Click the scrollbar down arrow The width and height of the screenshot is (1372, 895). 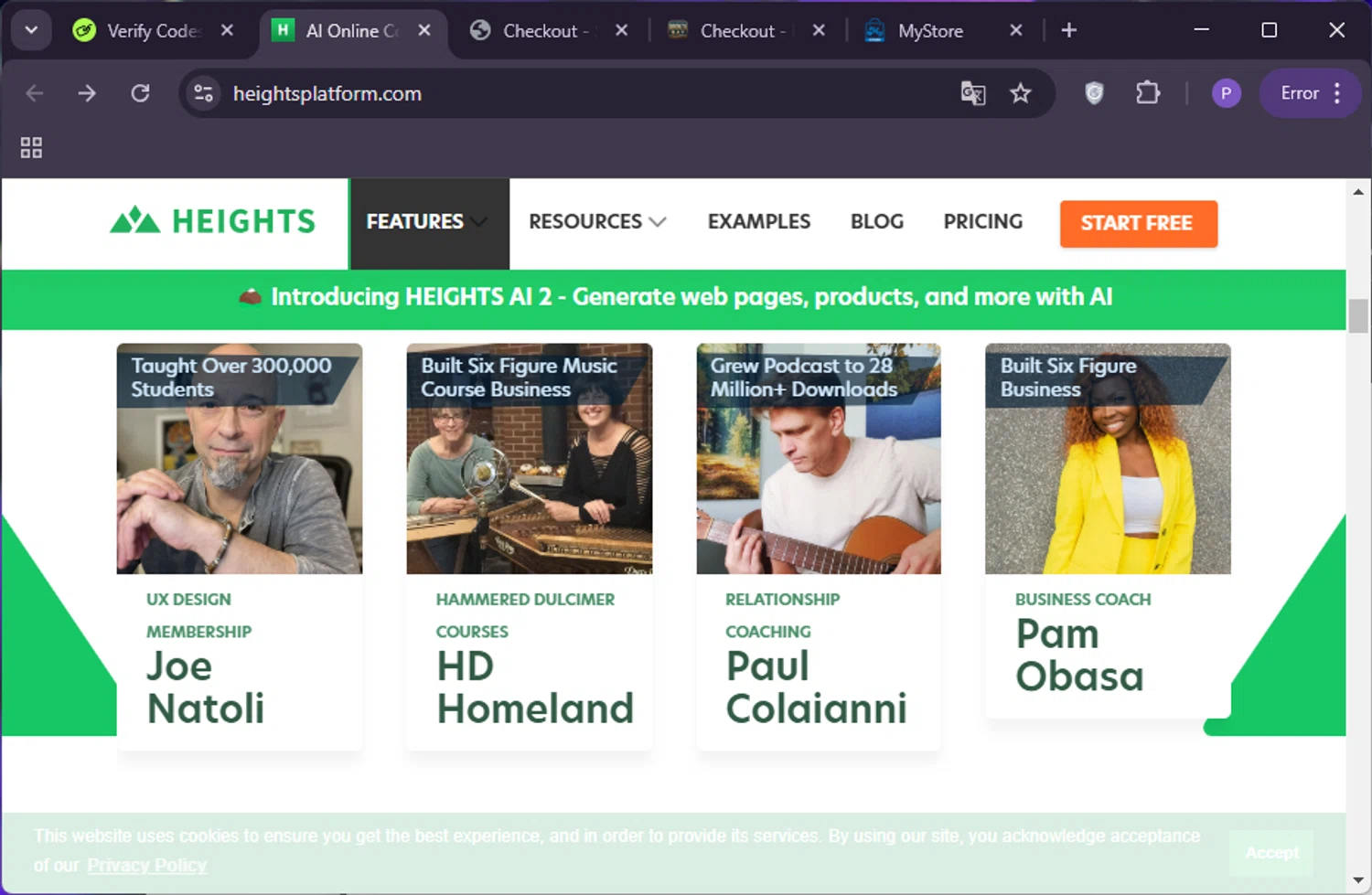pyautogui.click(x=1358, y=881)
